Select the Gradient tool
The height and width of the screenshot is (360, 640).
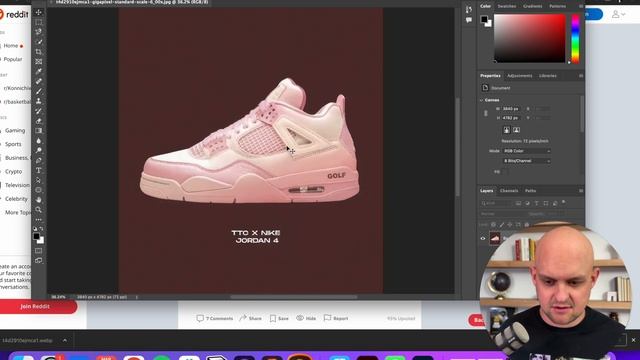39,131
